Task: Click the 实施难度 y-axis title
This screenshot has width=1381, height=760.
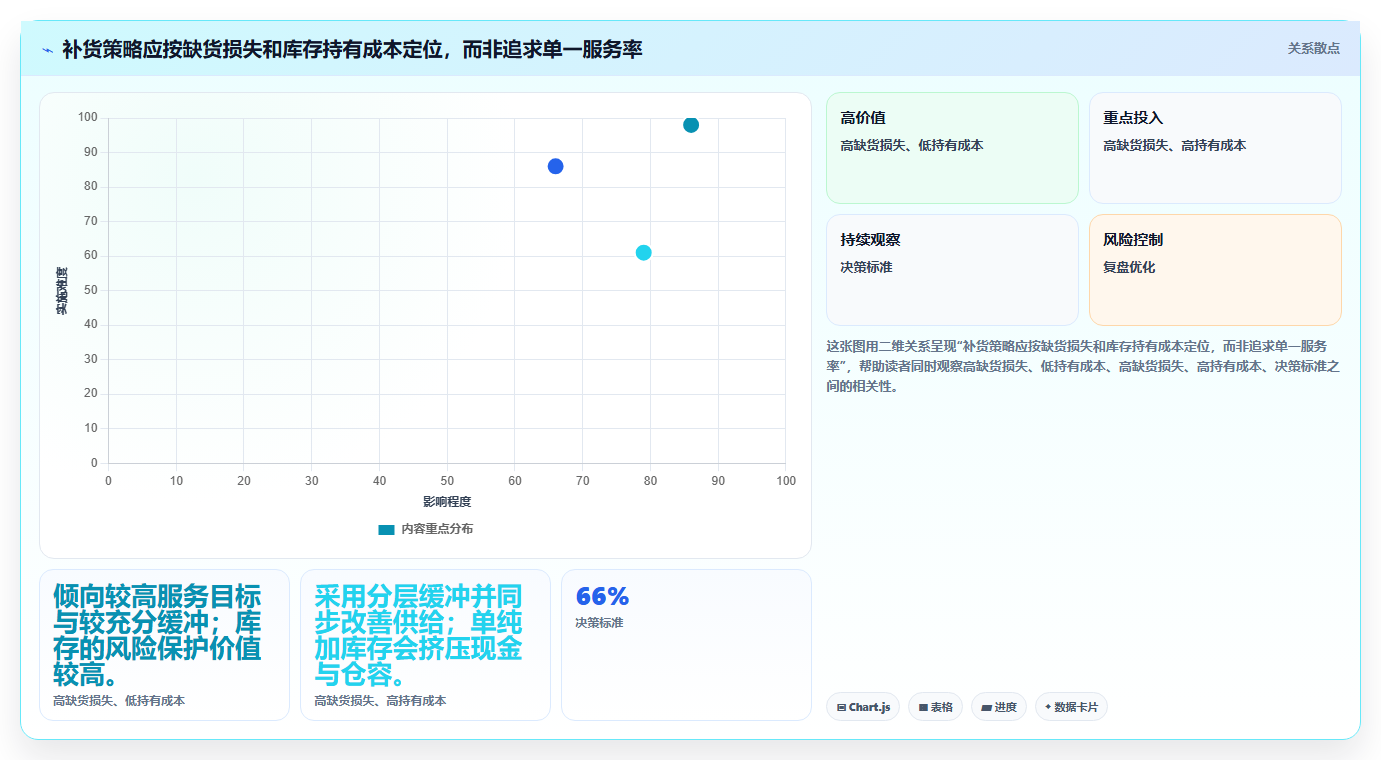Action: click(61, 291)
